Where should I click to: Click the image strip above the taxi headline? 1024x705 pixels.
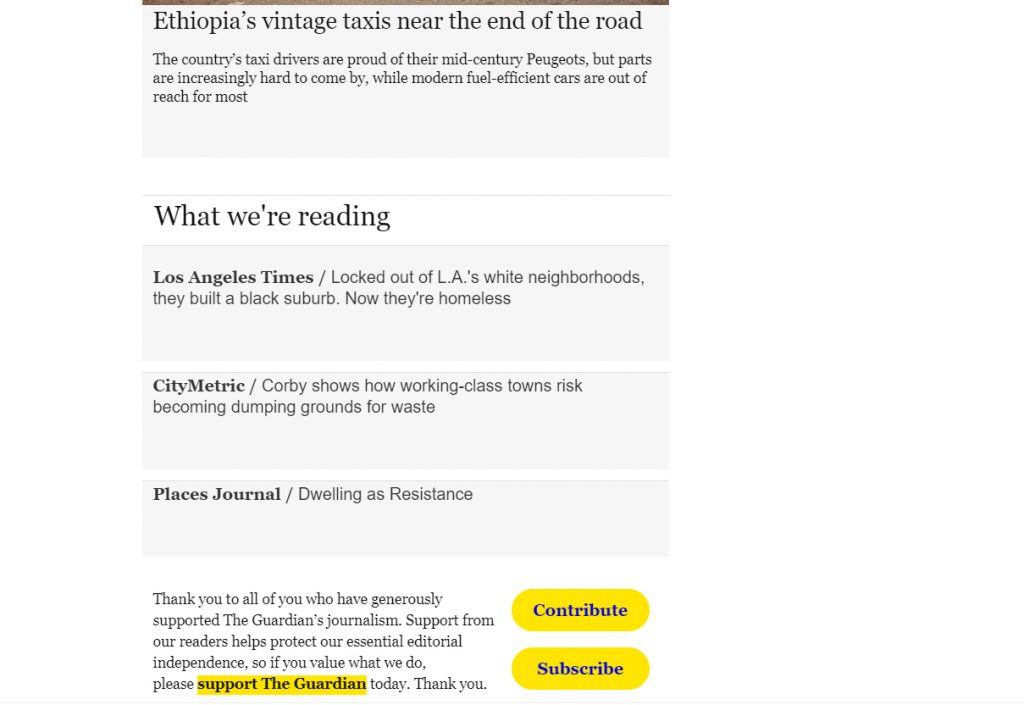pyautogui.click(x=406, y=2)
